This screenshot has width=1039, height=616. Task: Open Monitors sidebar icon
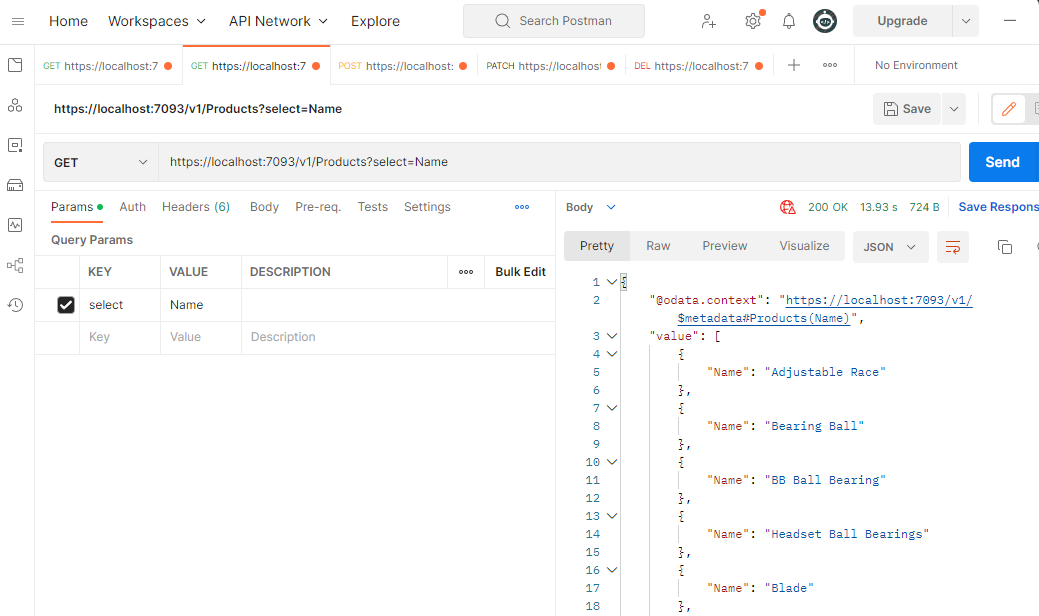click(15, 225)
